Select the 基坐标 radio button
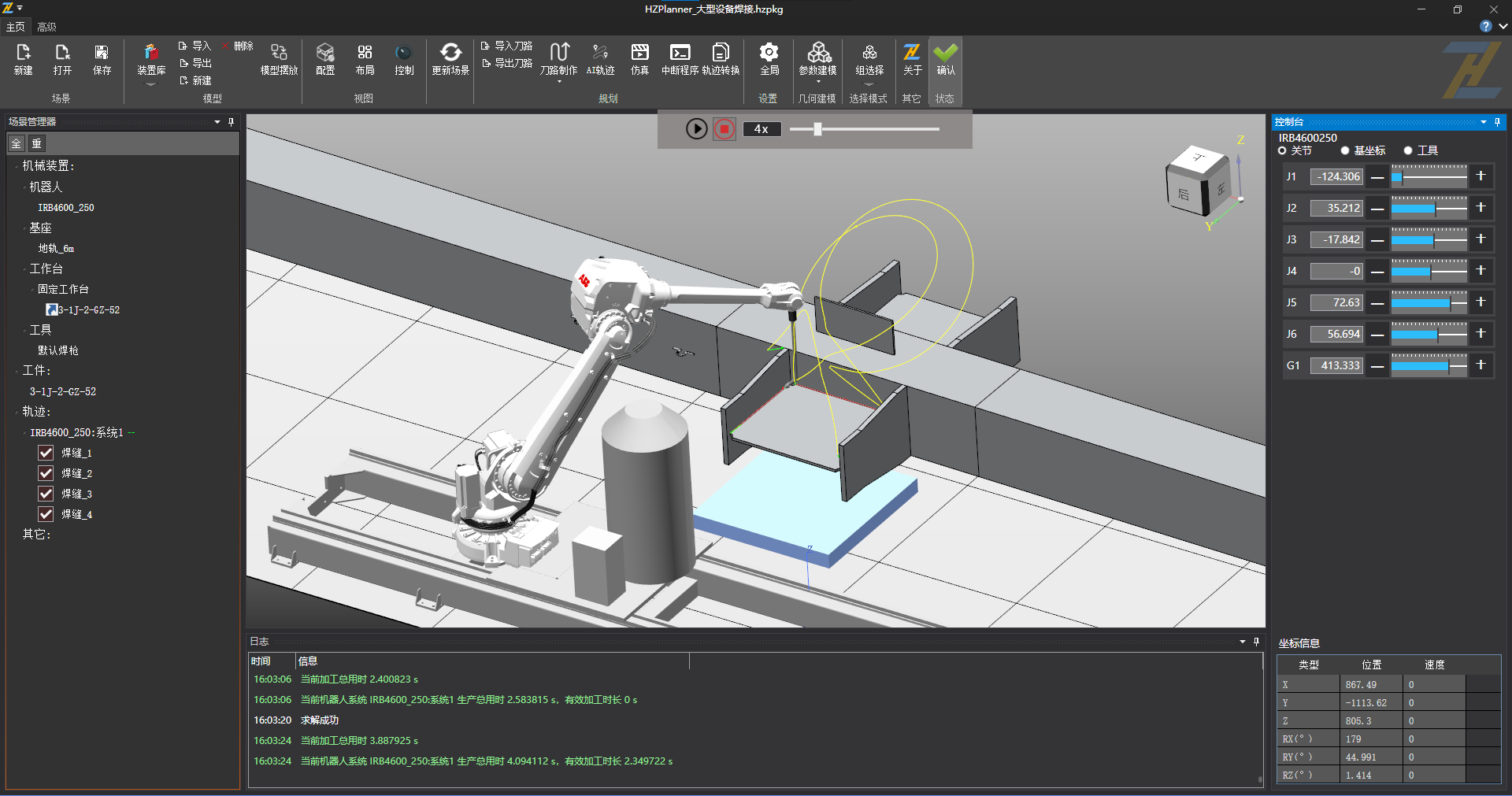1512x796 pixels. [1345, 150]
